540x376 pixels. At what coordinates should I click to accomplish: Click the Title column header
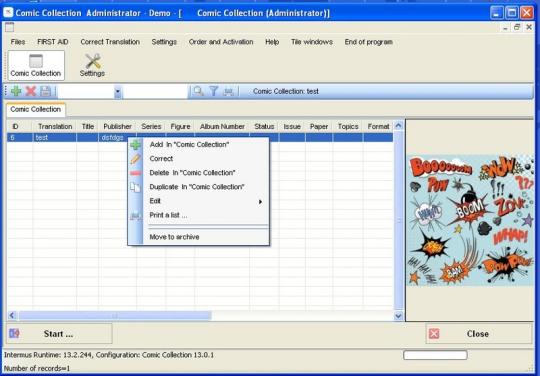coord(87,126)
